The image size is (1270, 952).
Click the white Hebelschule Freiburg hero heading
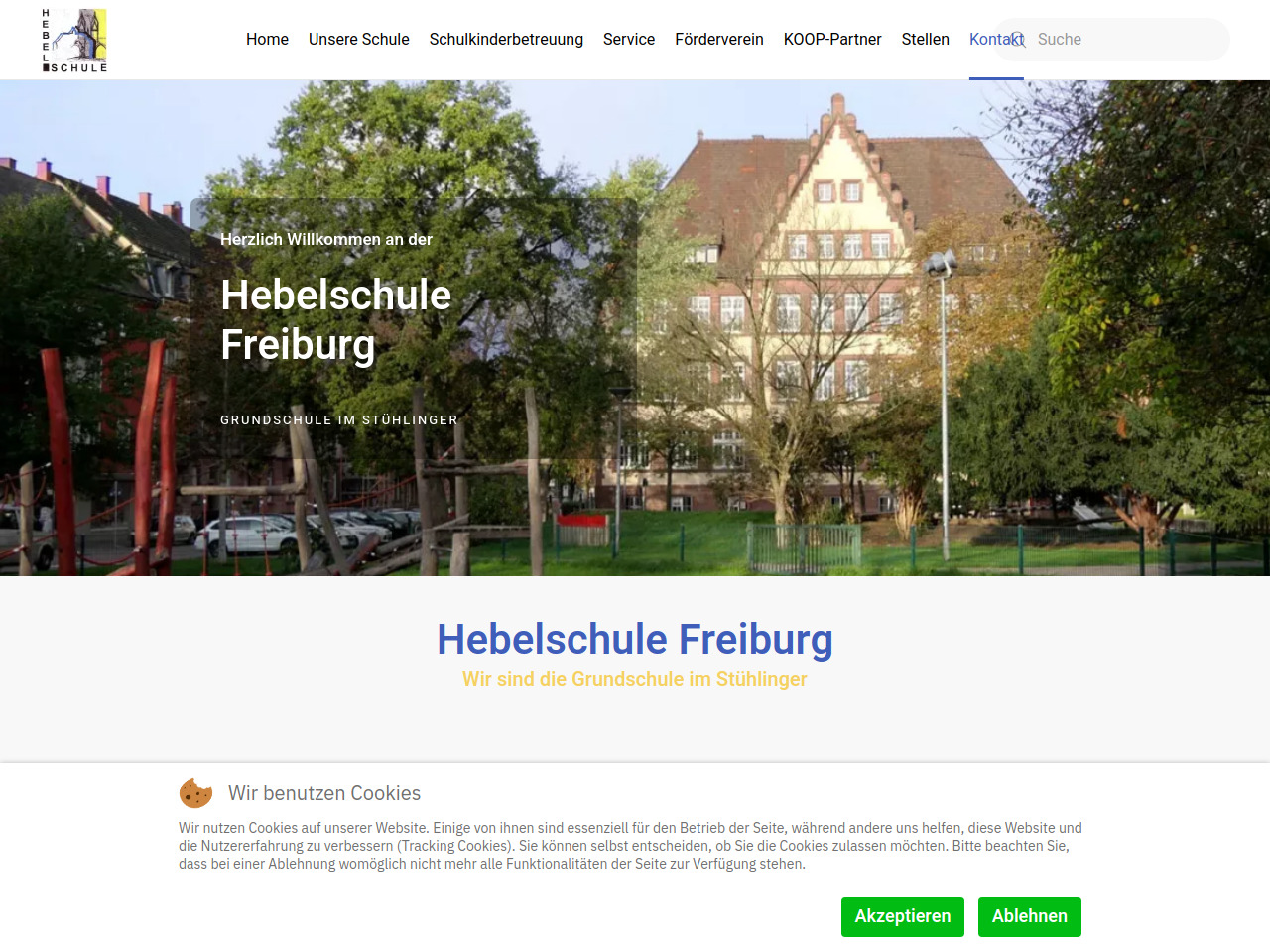[x=335, y=319]
